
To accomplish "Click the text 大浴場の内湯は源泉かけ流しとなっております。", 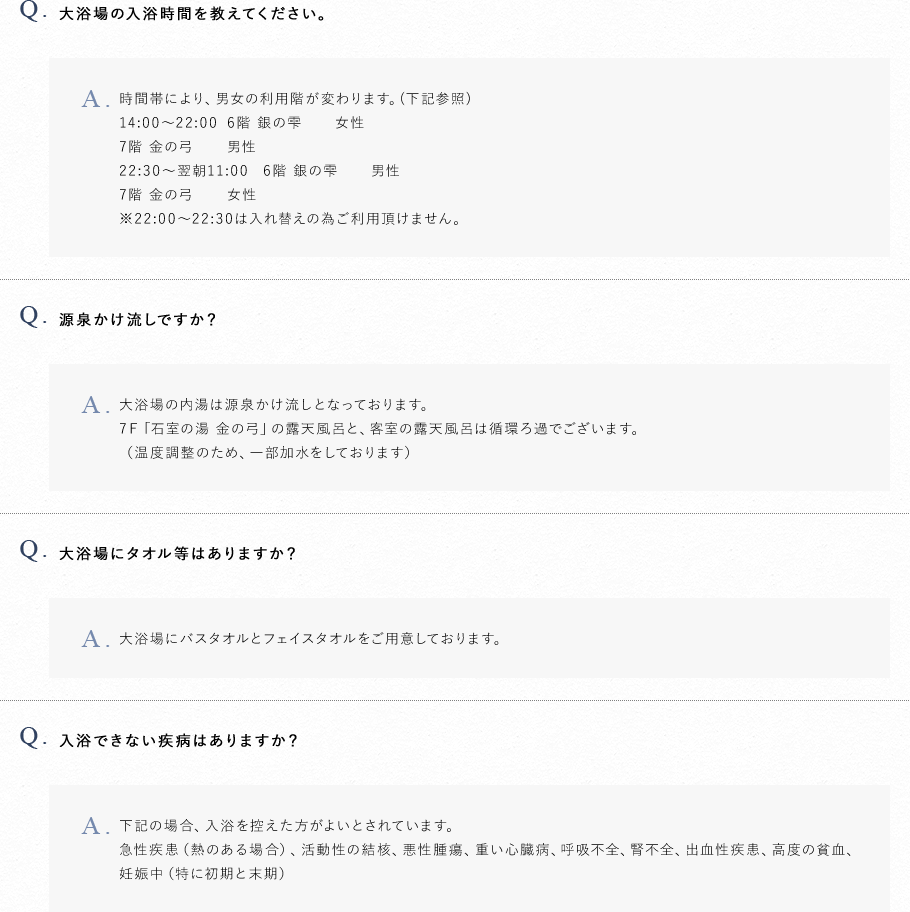I will (274, 405).
